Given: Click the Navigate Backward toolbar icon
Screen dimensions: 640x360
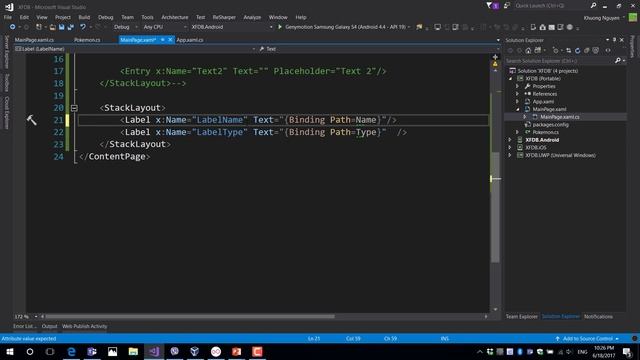Looking at the screenshot, I should point(13,27).
